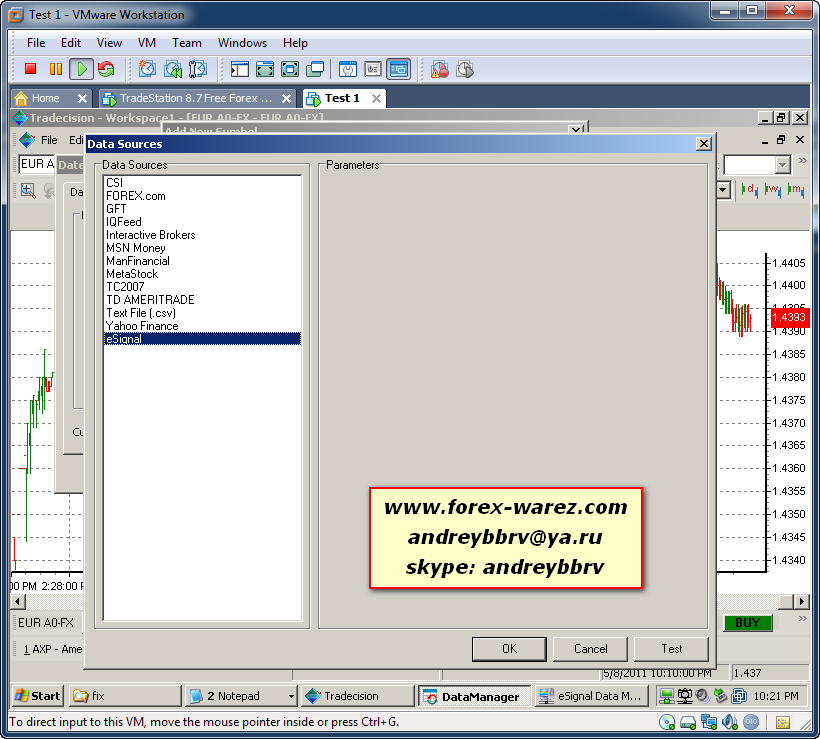Expand the Notepad taskbar group arrow
This screenshot has height=739, width=820.
point(291,696)
